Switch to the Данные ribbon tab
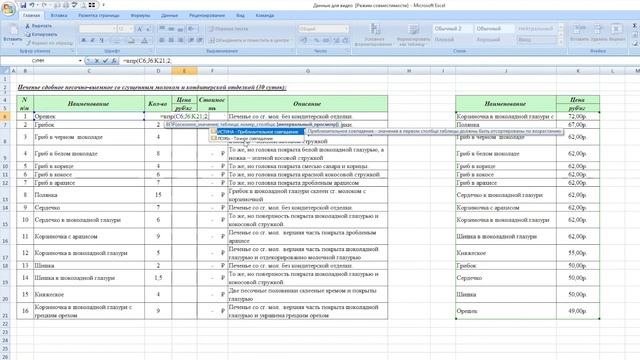The height and width of the screenshot is (360, 640). (x=169, y=16)
